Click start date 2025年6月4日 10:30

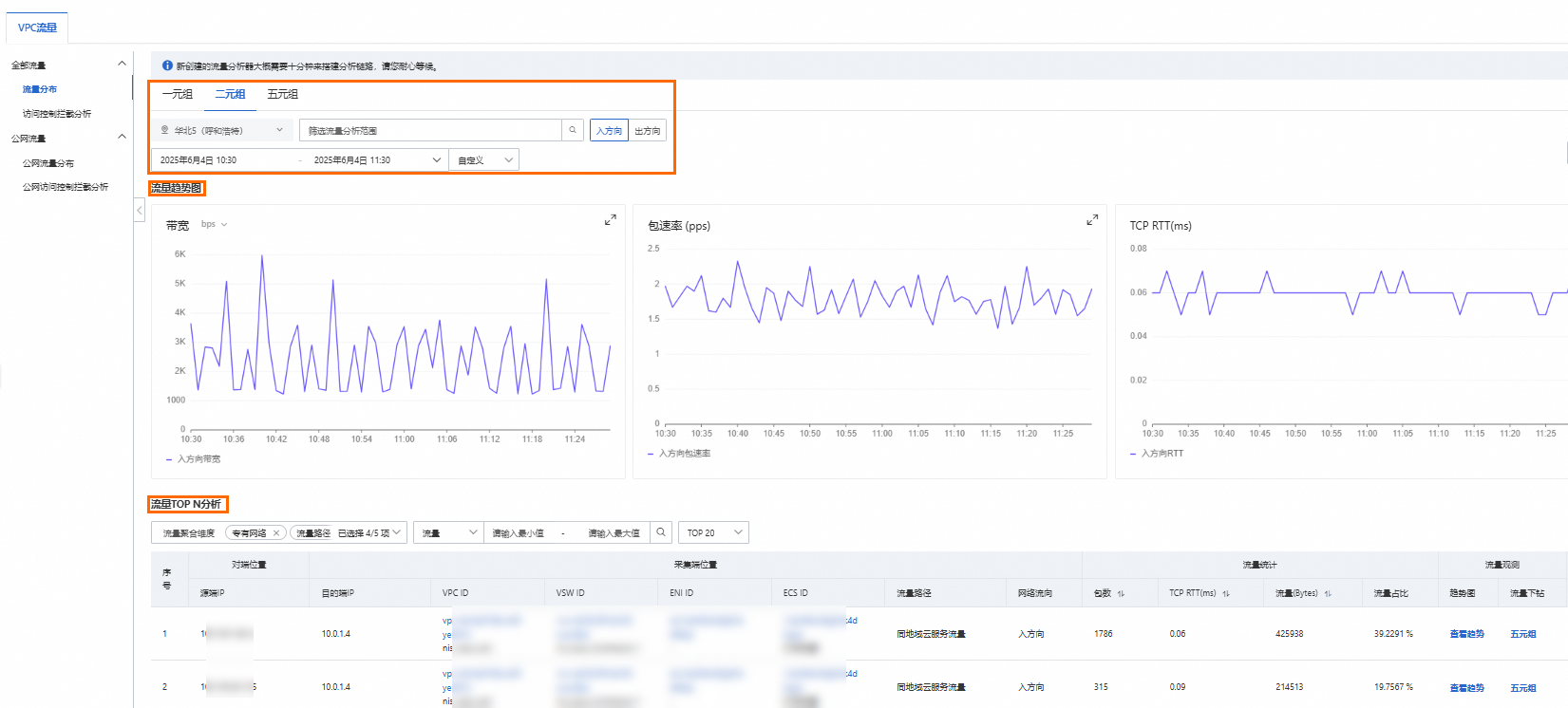click(x=198, y=160)
